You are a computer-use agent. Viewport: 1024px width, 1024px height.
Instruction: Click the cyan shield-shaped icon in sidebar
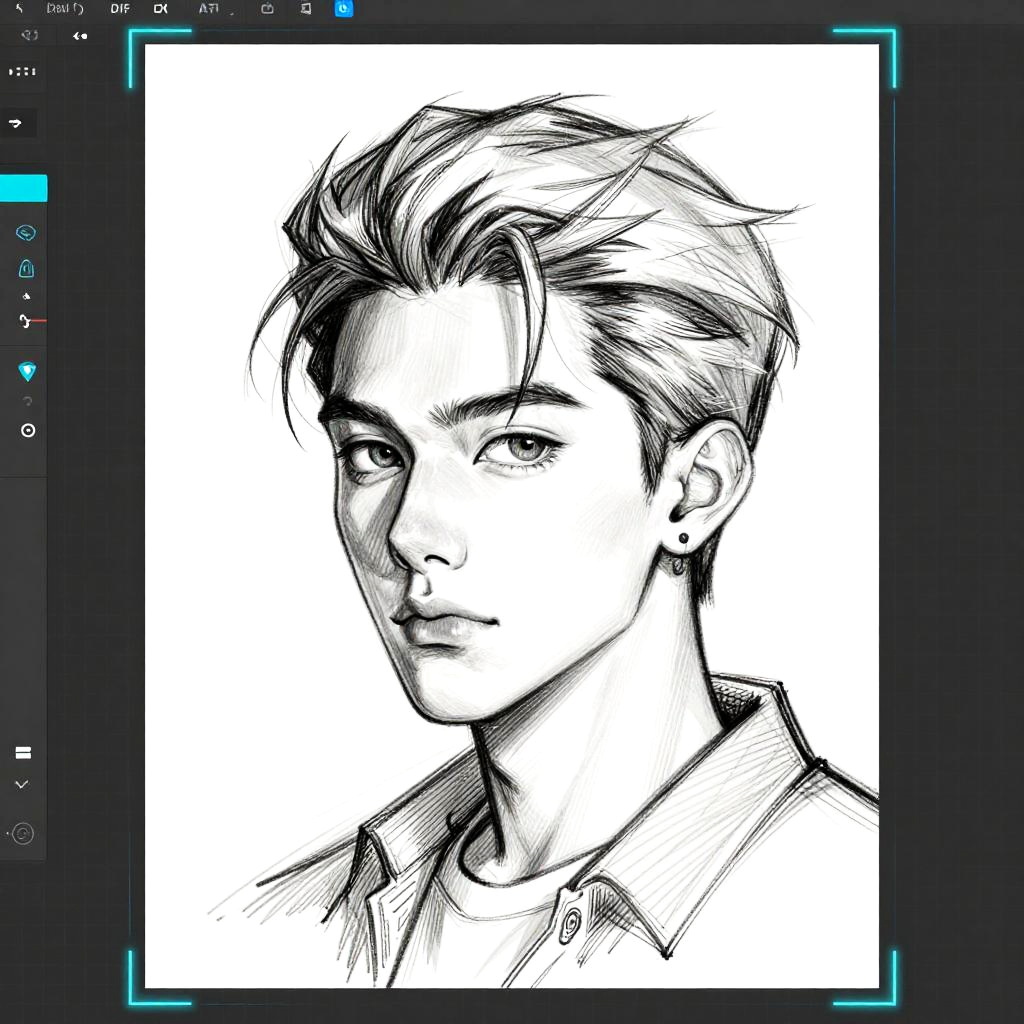pyautogui.click(x=27, y=372)
